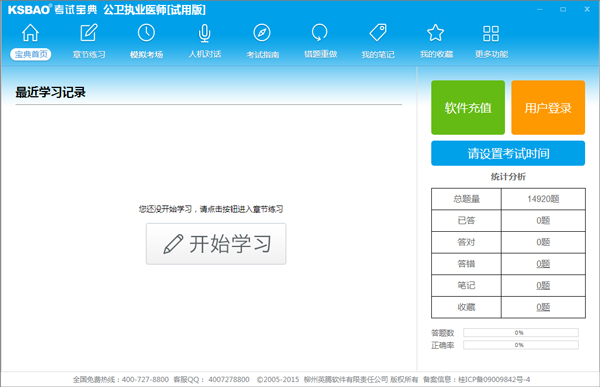This screenshot has height=387, width=600.
Task: Select the 人机对话 label
Action: coord(205,54)
